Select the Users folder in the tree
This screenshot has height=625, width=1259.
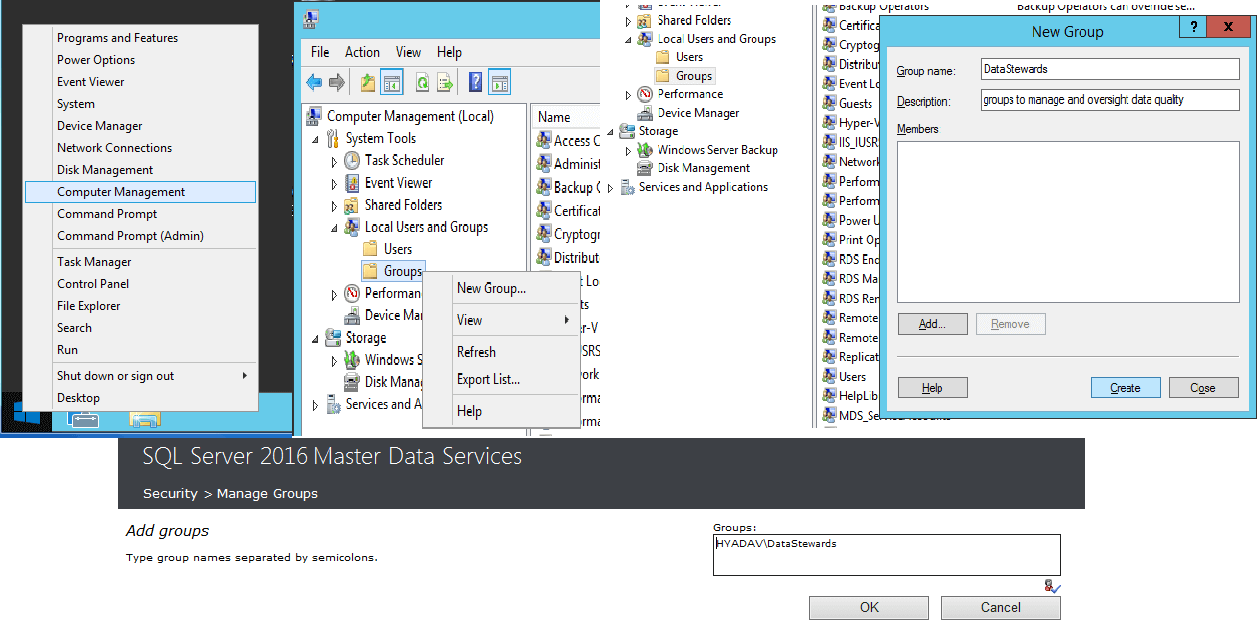pyautogui.click(x=398, y=249)
